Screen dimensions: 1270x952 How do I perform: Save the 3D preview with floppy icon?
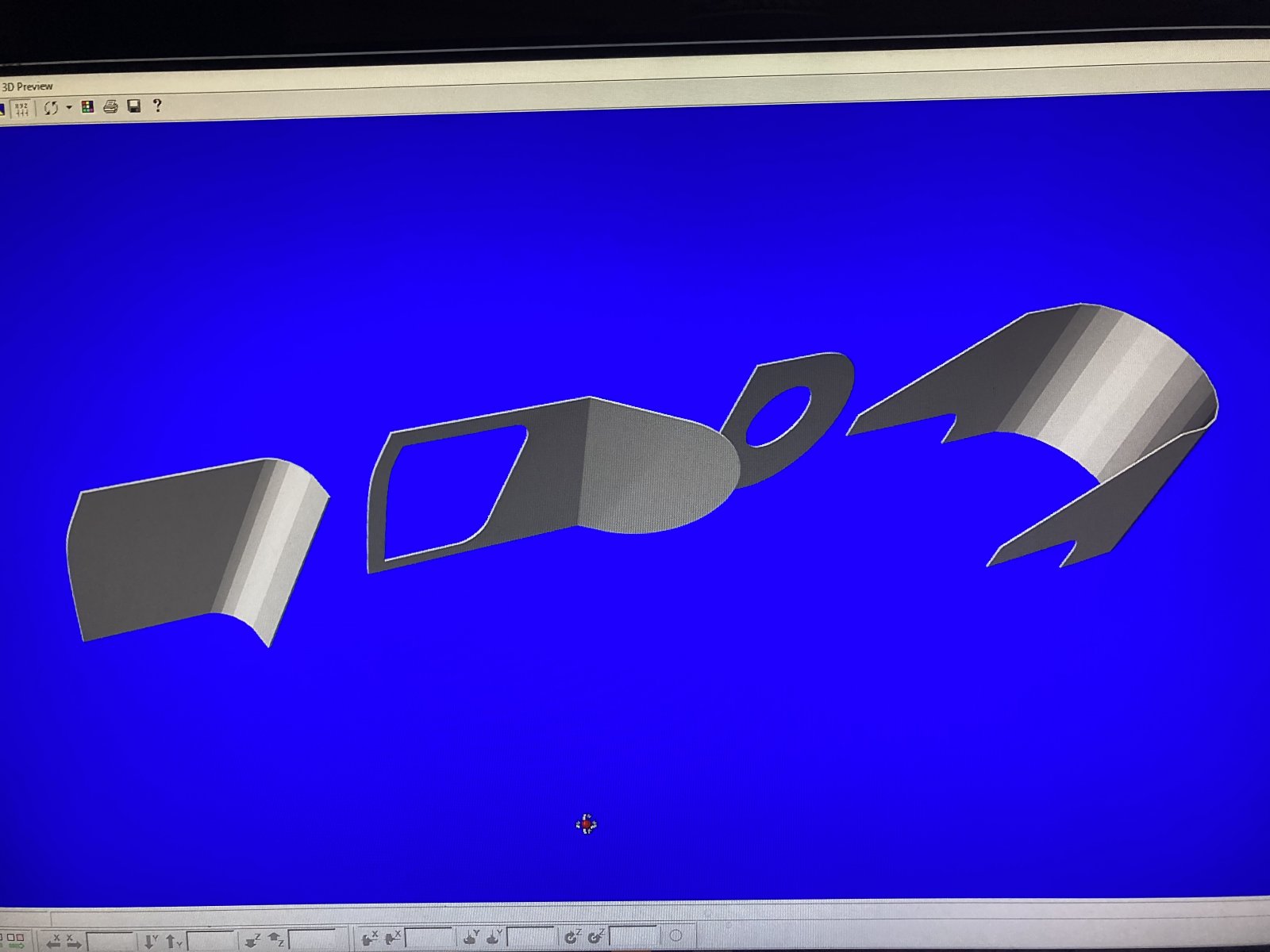134,106
